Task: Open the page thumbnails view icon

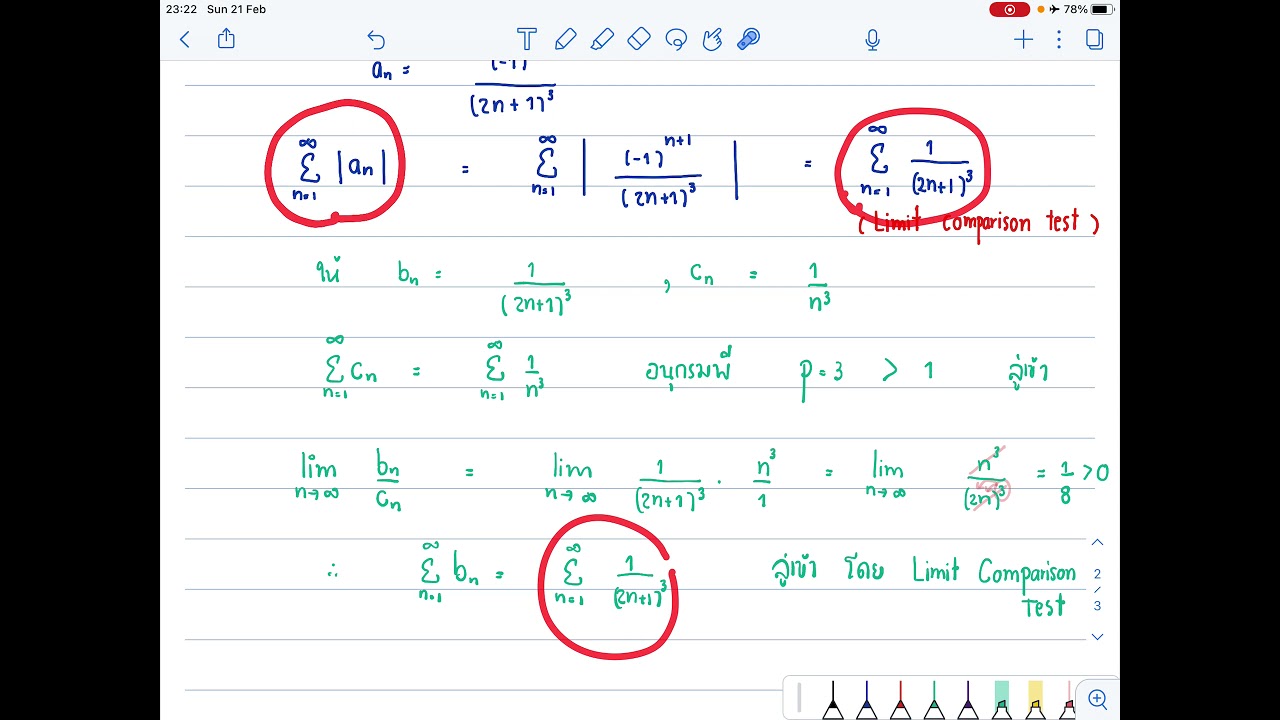Action: 1095,39
